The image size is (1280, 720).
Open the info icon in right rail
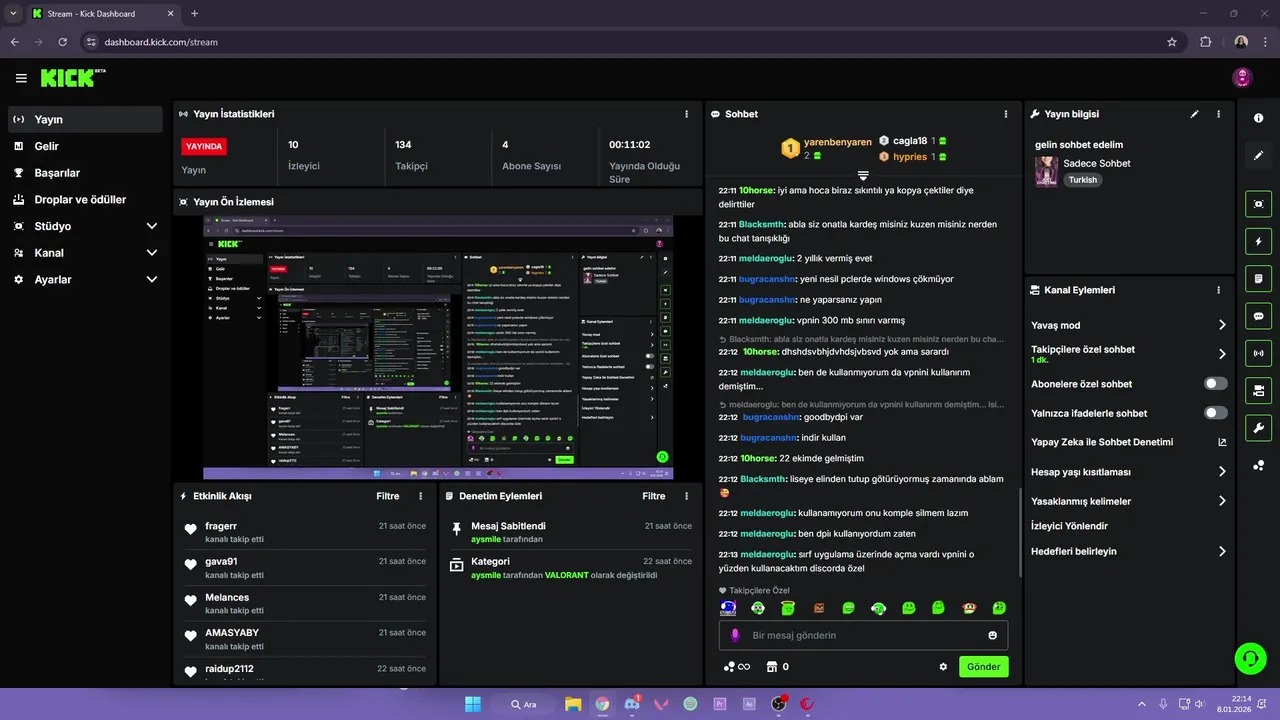(1258, 118)
